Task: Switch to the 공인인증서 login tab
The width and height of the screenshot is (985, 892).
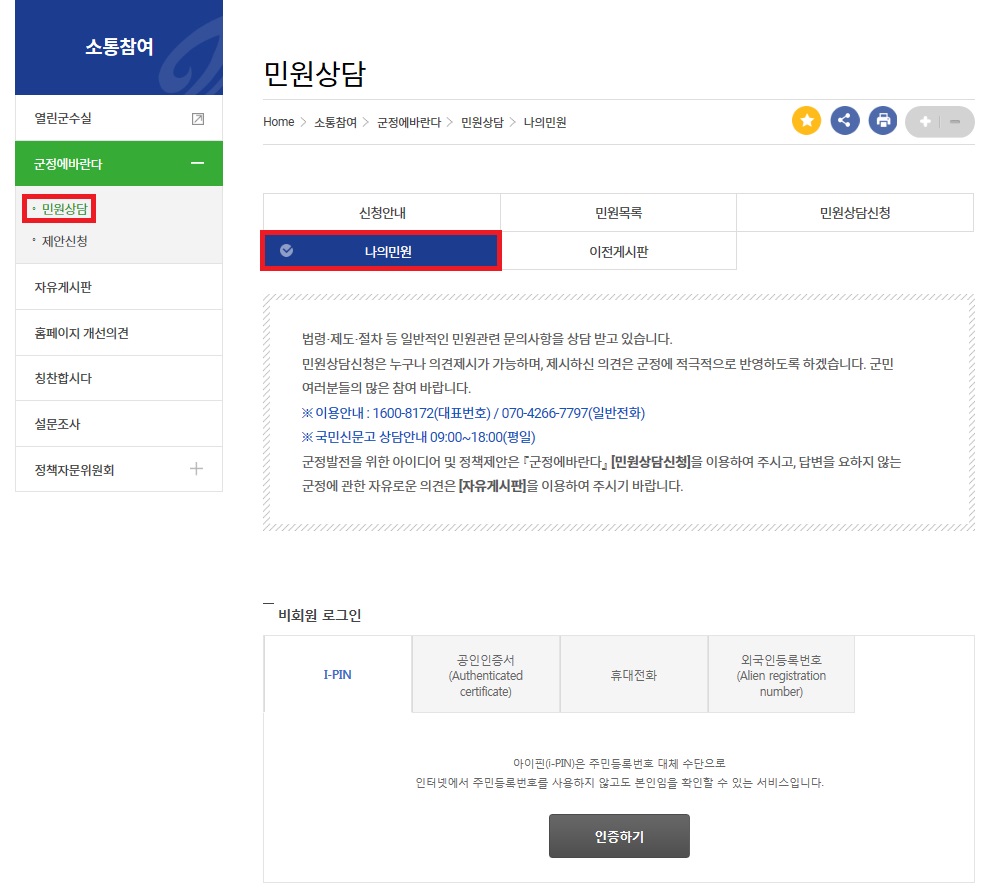Action: point(485,673)
